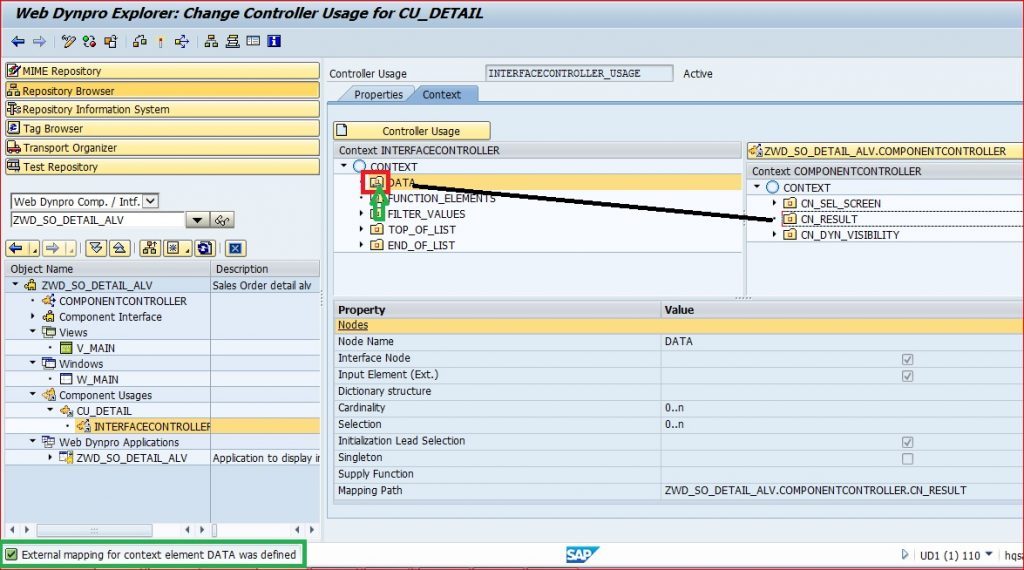1024x570 pixels.
Task: Close the object browser with X icon
Action: 235,248
